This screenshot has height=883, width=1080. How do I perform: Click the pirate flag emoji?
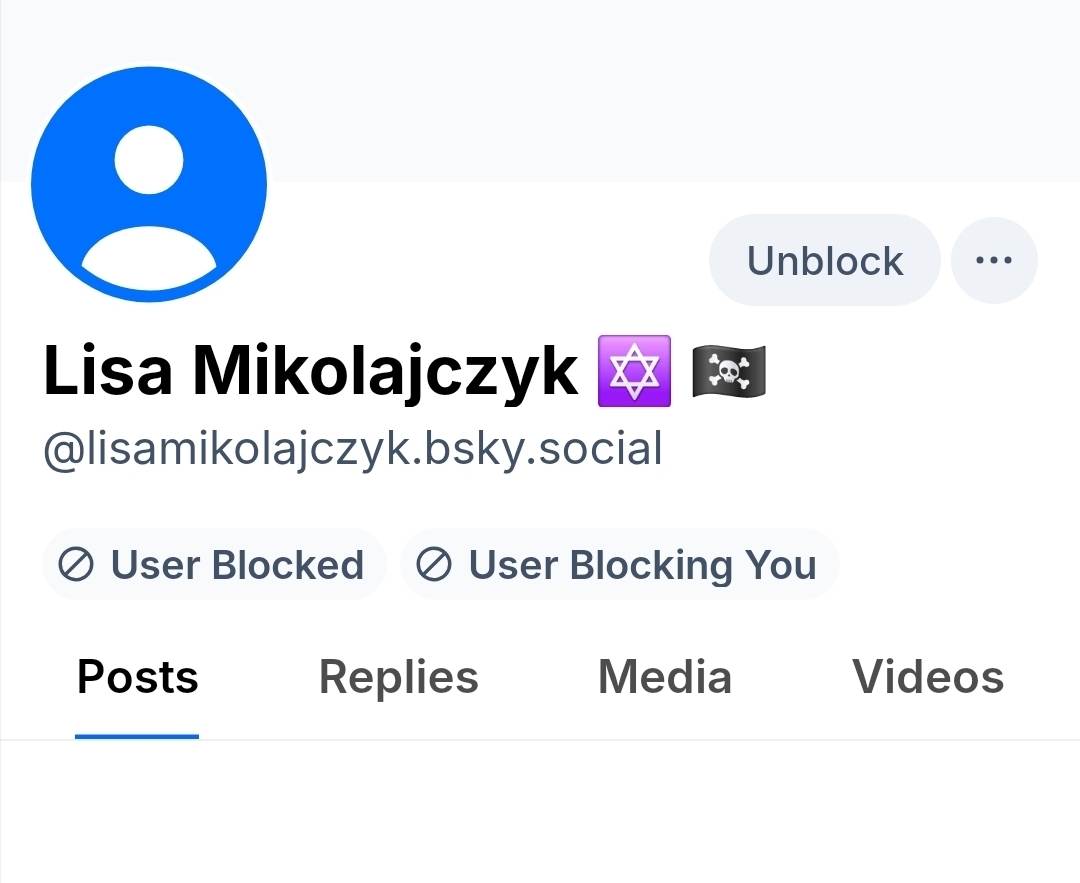(x=728, y=371)
